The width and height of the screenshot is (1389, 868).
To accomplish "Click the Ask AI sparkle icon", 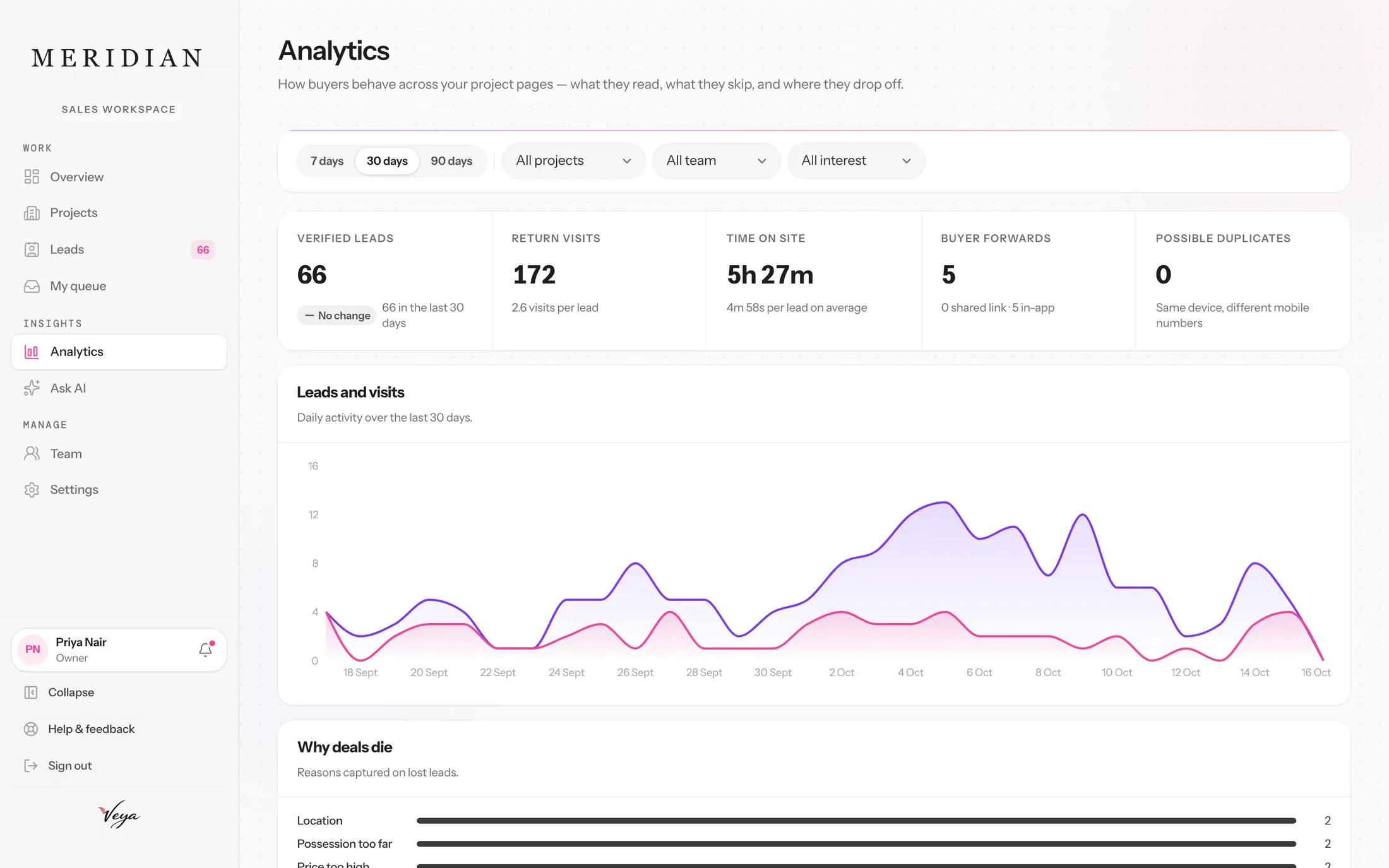I will 32,388.
